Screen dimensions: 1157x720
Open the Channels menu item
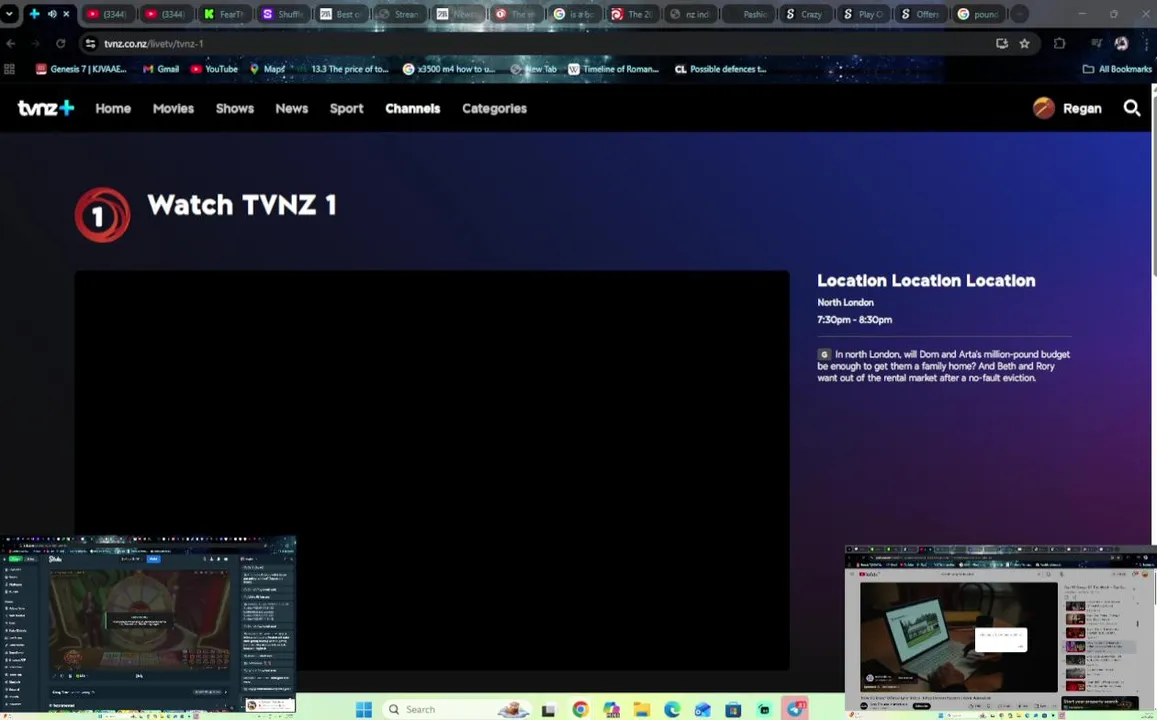(x=412, y=108)
